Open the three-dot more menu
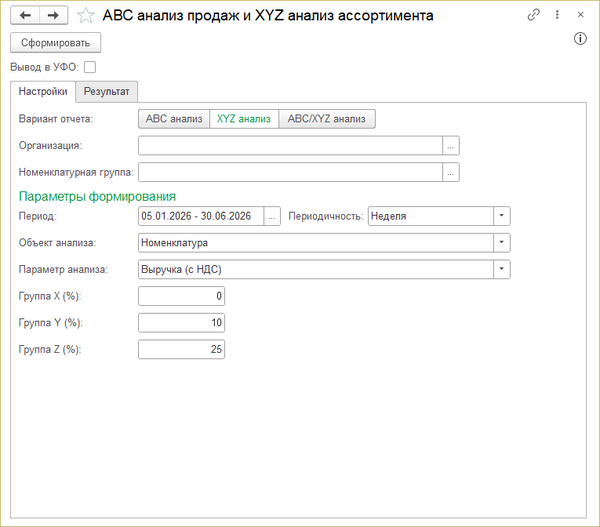 [x=557, y=15]
